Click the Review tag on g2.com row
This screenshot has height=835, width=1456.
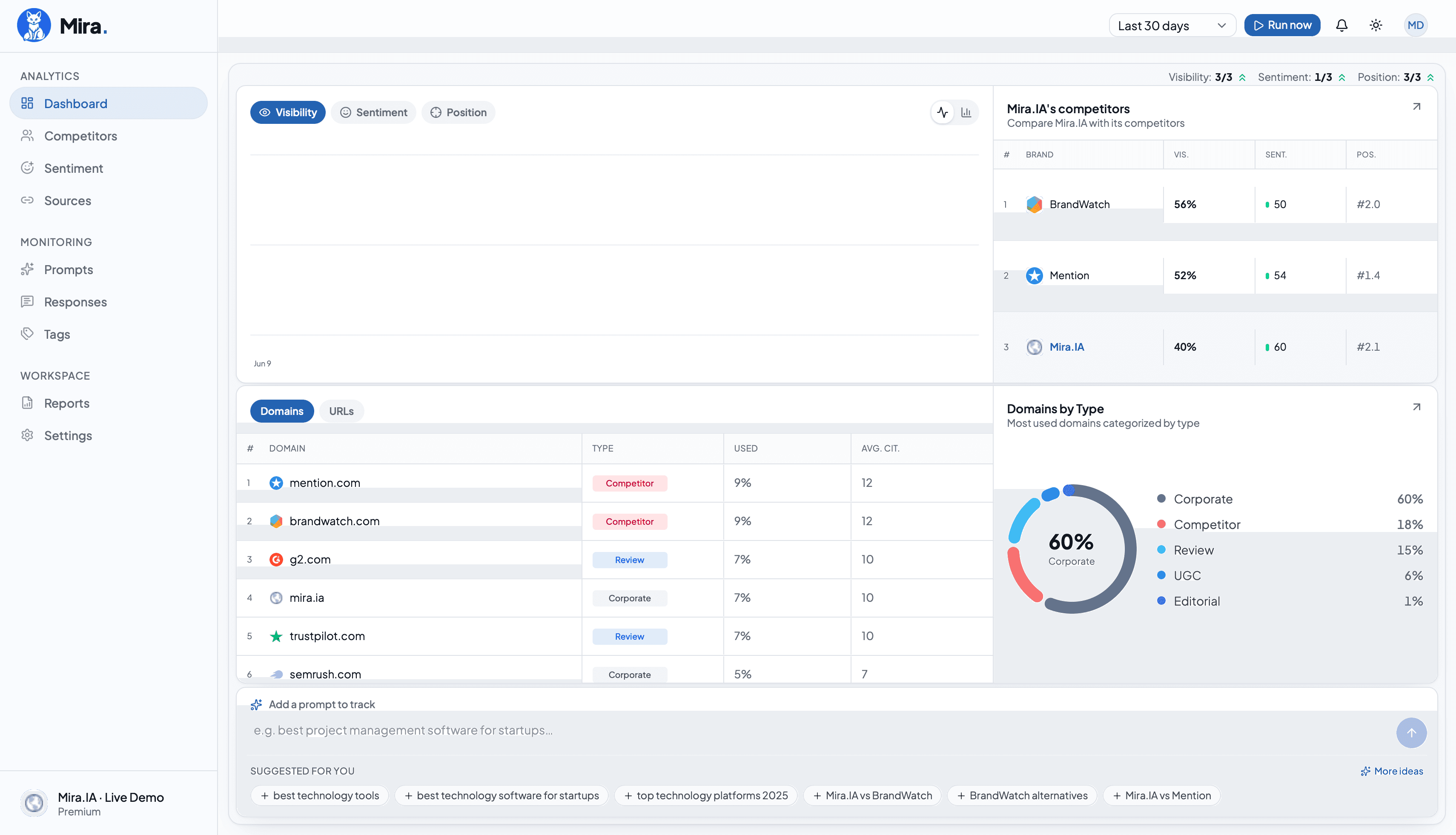pyautogui.click(x=629, y=560)
